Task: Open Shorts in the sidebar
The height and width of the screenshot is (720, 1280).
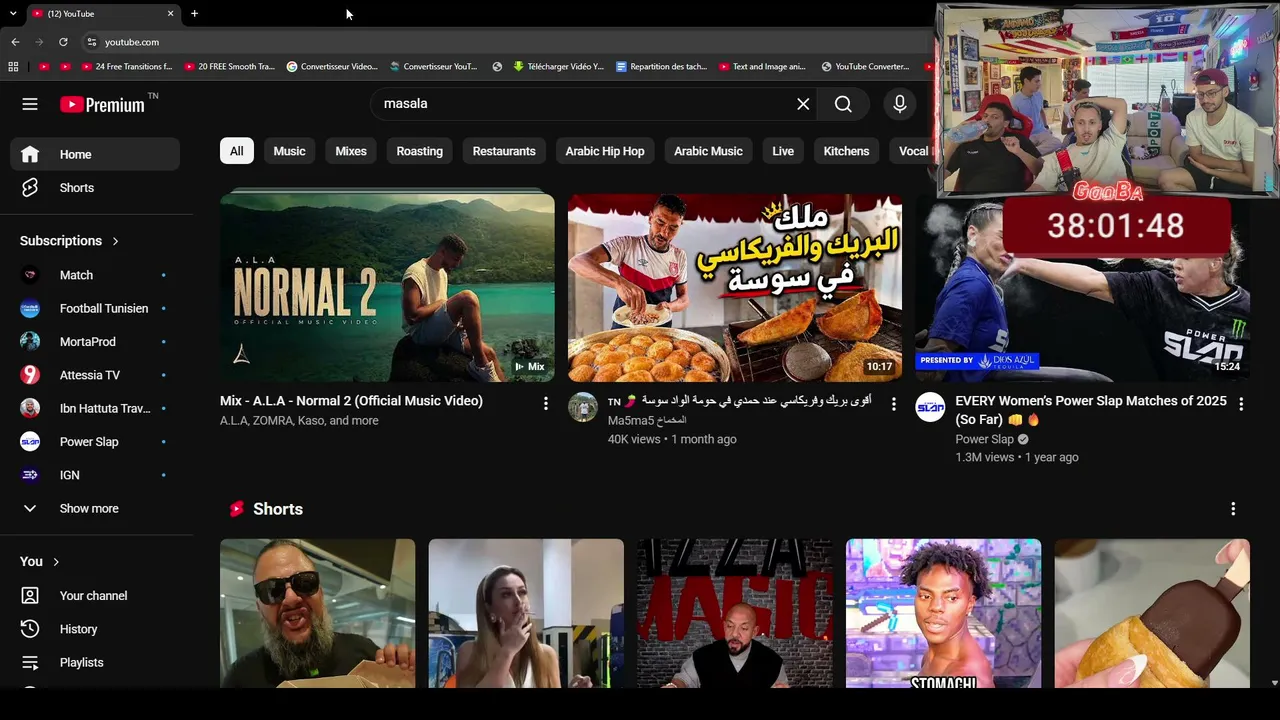Action: (95, 188)
